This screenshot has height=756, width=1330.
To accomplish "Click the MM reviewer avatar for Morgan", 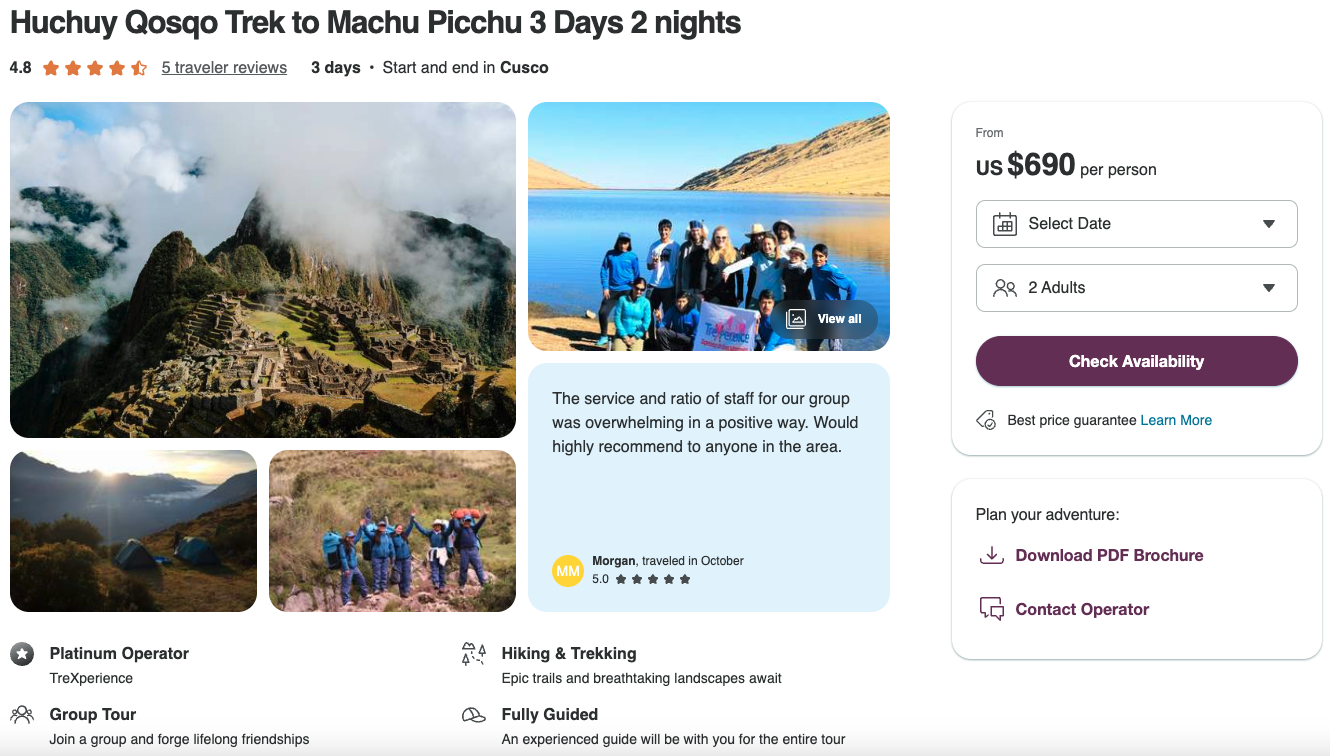I will point(568,570).
